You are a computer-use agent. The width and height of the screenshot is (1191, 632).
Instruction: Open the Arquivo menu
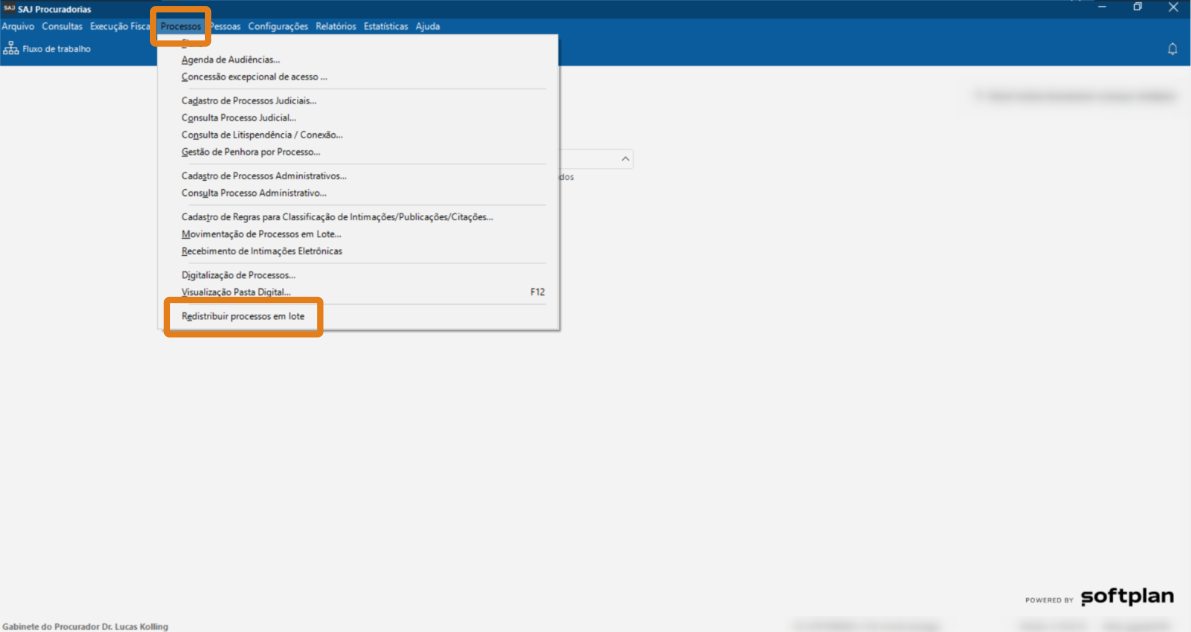click(x=19, y=27)
